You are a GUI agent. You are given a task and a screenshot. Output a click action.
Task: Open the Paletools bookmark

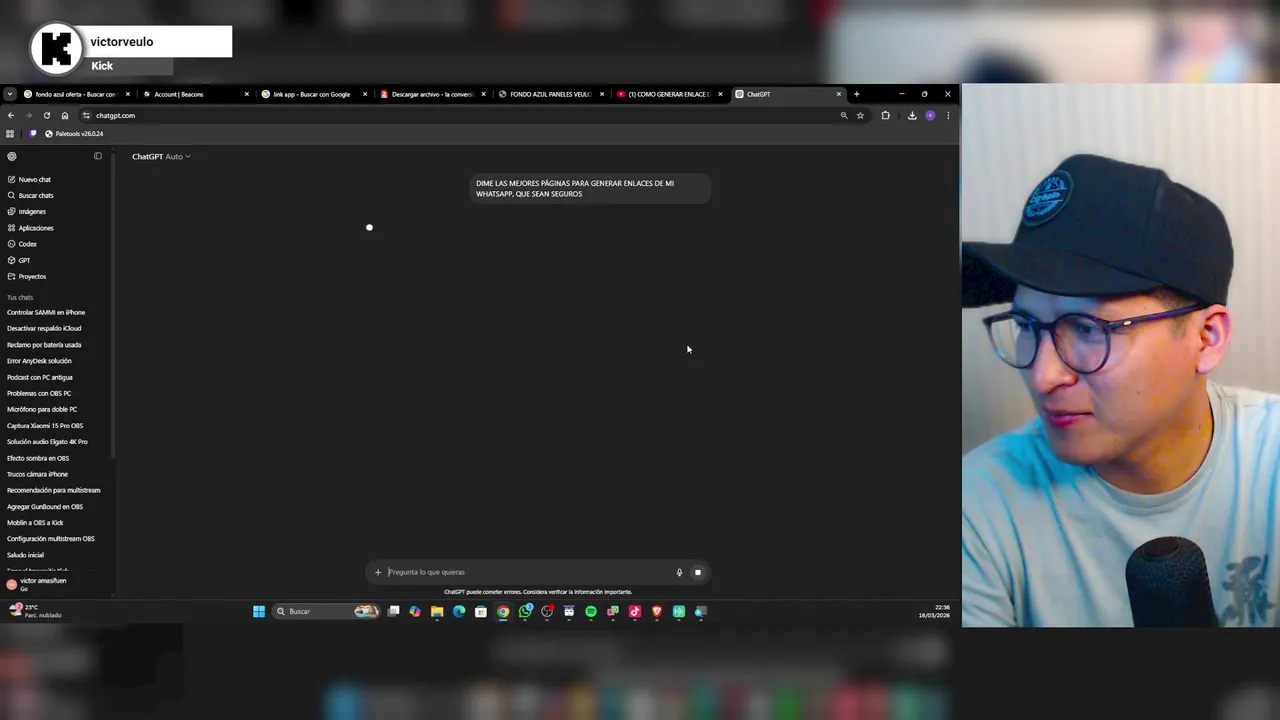74,134
